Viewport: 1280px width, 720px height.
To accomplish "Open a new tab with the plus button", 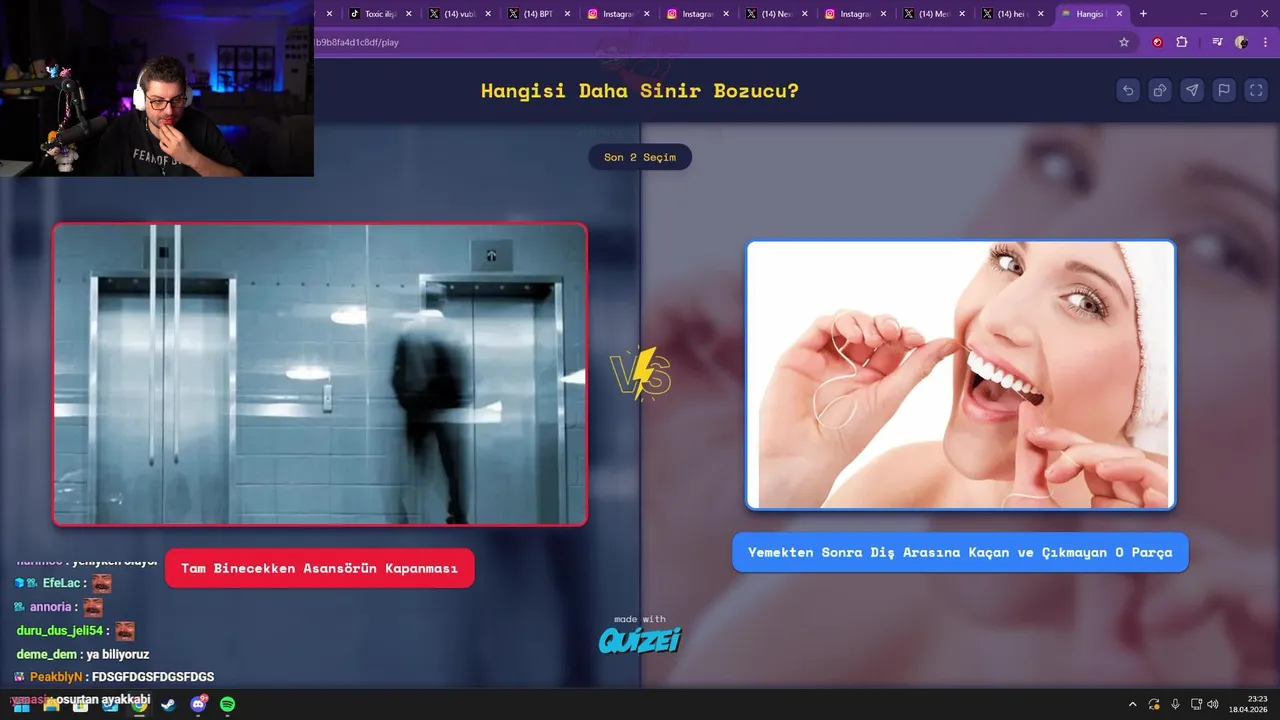I will click(x=1143, y=14).
